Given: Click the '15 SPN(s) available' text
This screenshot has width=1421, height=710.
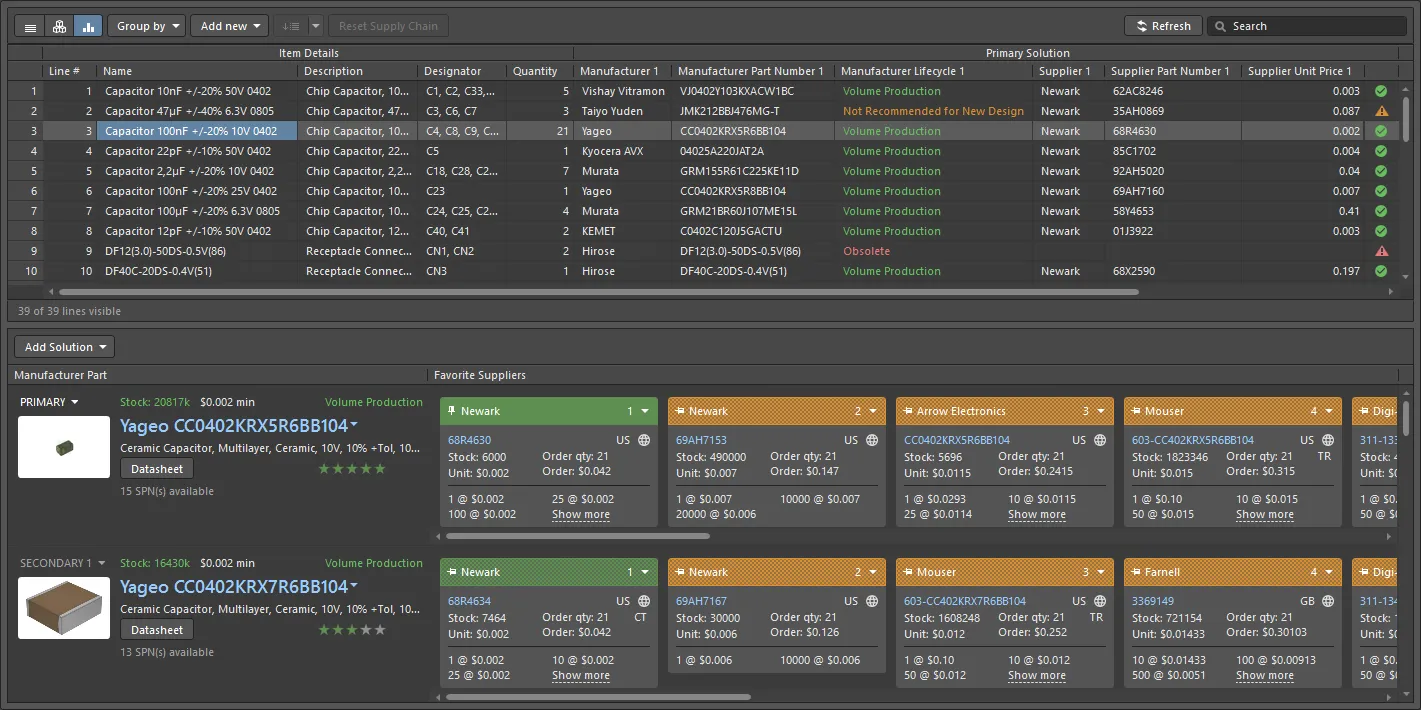Looking at the screenshot, I should pos(167,491).
